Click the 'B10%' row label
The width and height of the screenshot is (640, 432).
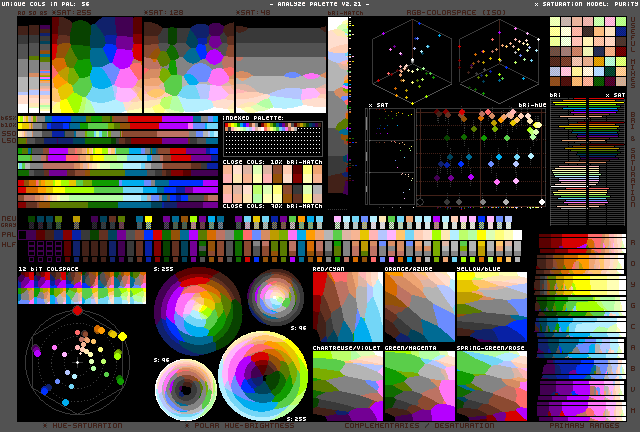point(9,125)
